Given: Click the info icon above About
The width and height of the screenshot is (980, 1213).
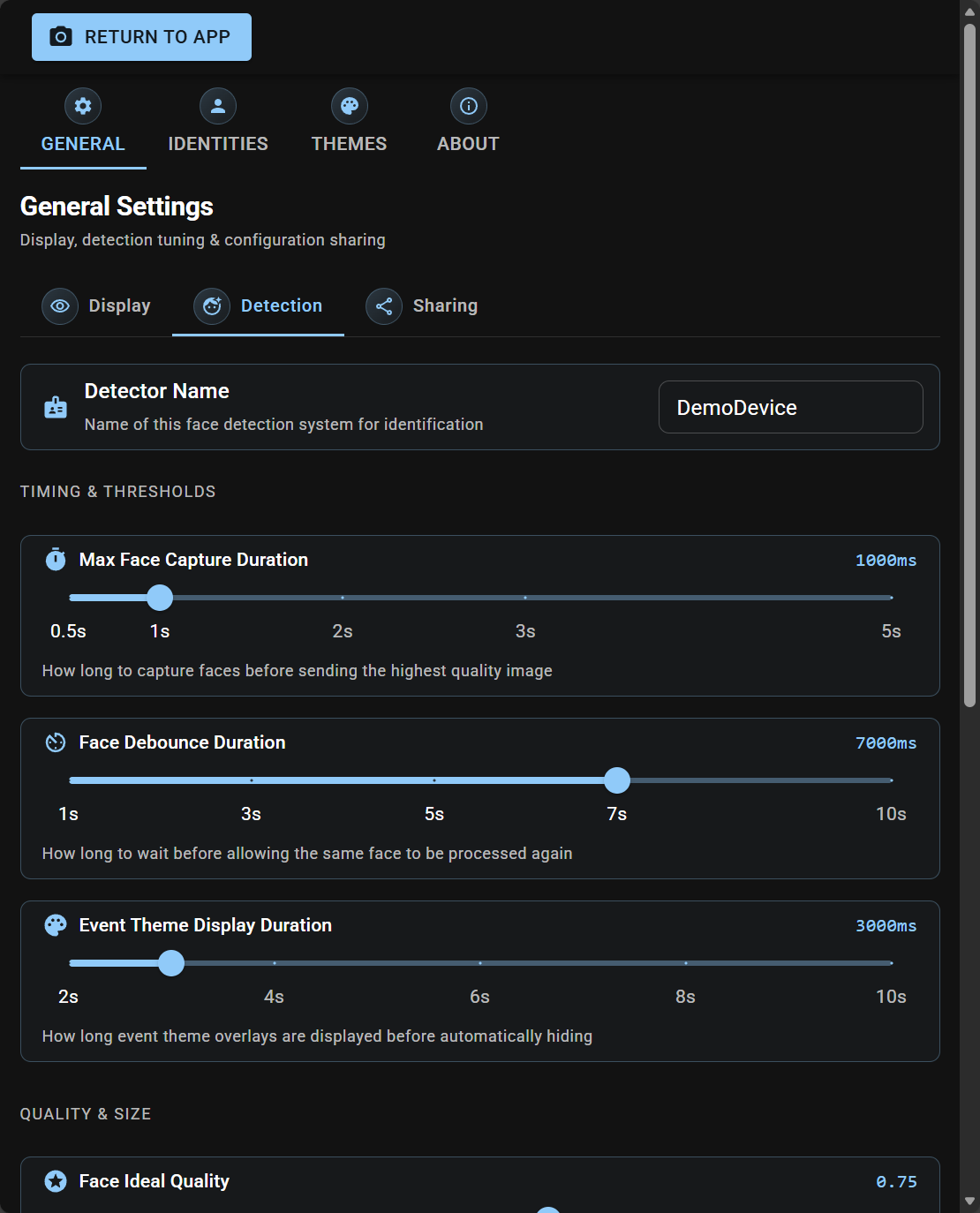Looking at the screenshot, I should (468, 105).
